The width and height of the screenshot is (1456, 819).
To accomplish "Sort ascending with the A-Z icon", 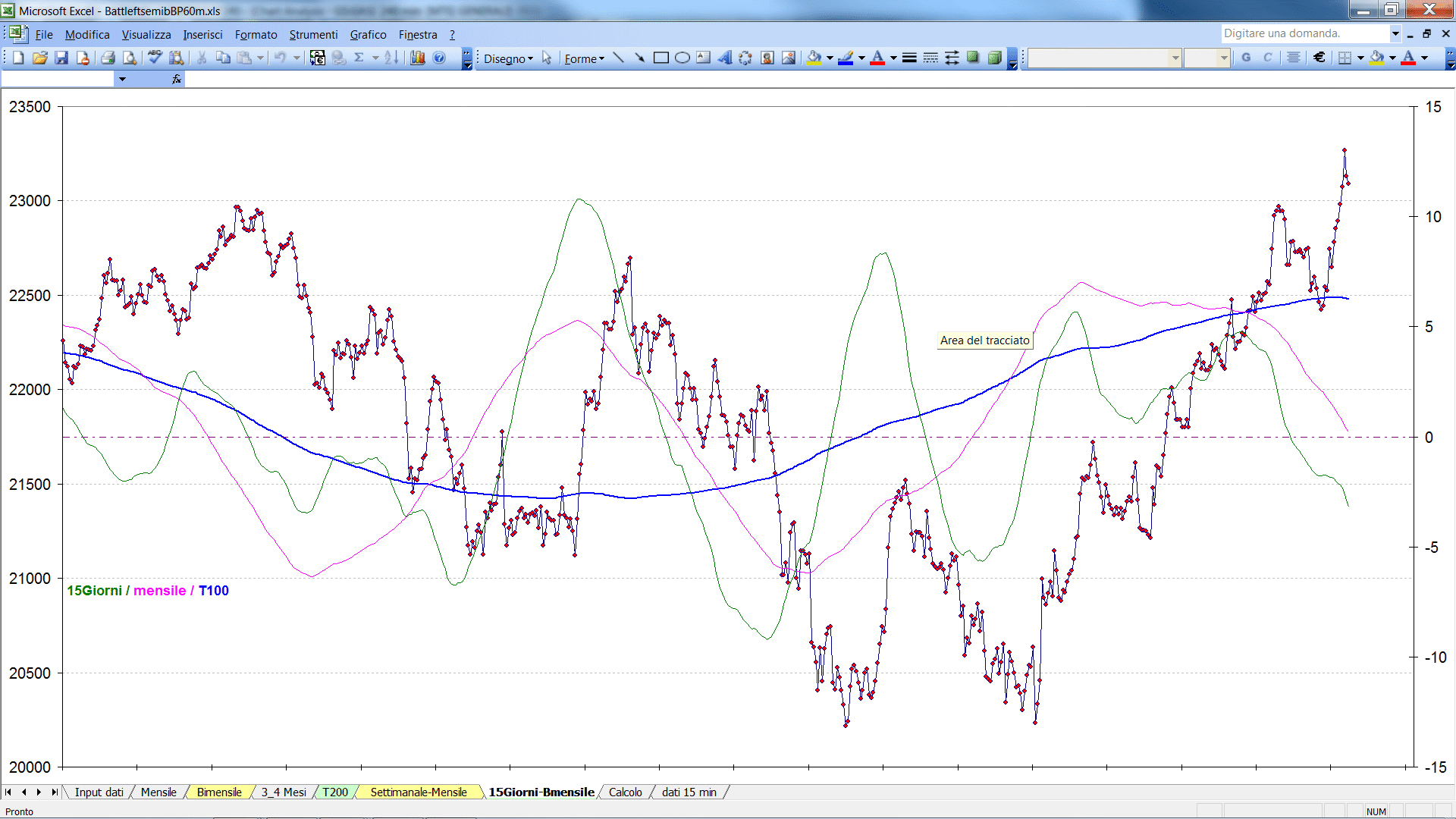I will (x=391, y=58).
